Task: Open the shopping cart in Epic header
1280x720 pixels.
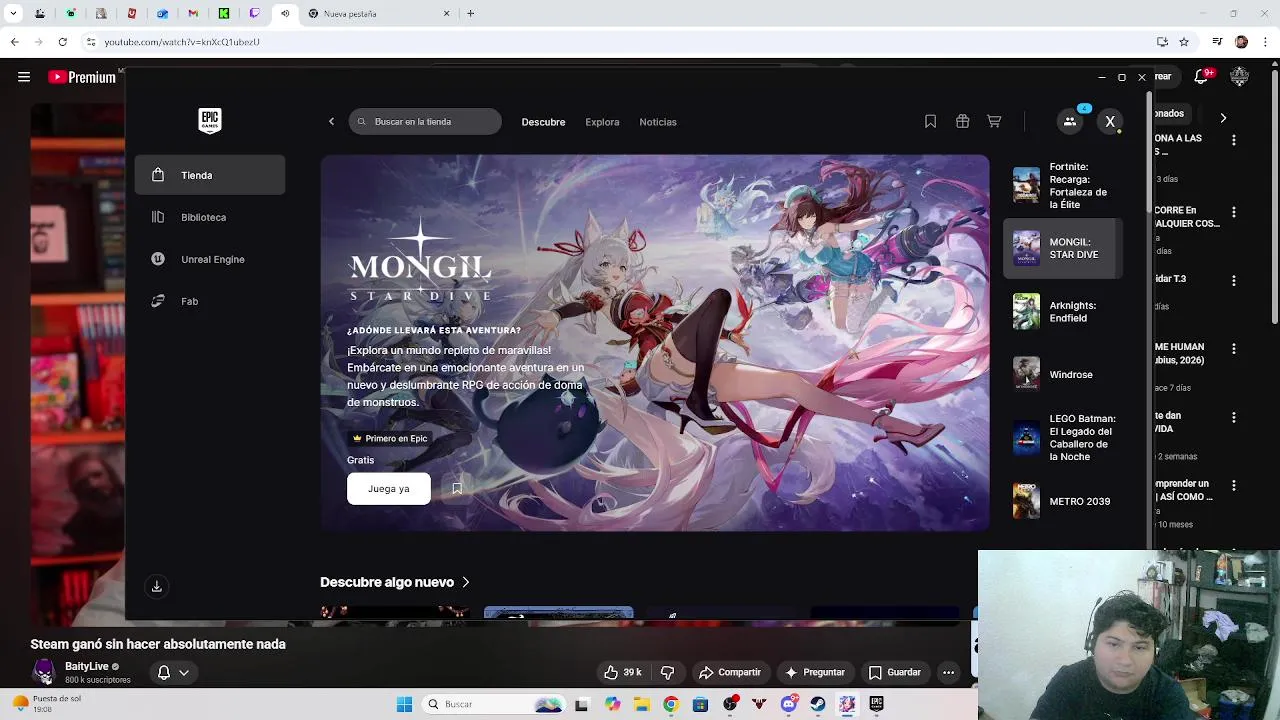Action: [x=994, y=121]
